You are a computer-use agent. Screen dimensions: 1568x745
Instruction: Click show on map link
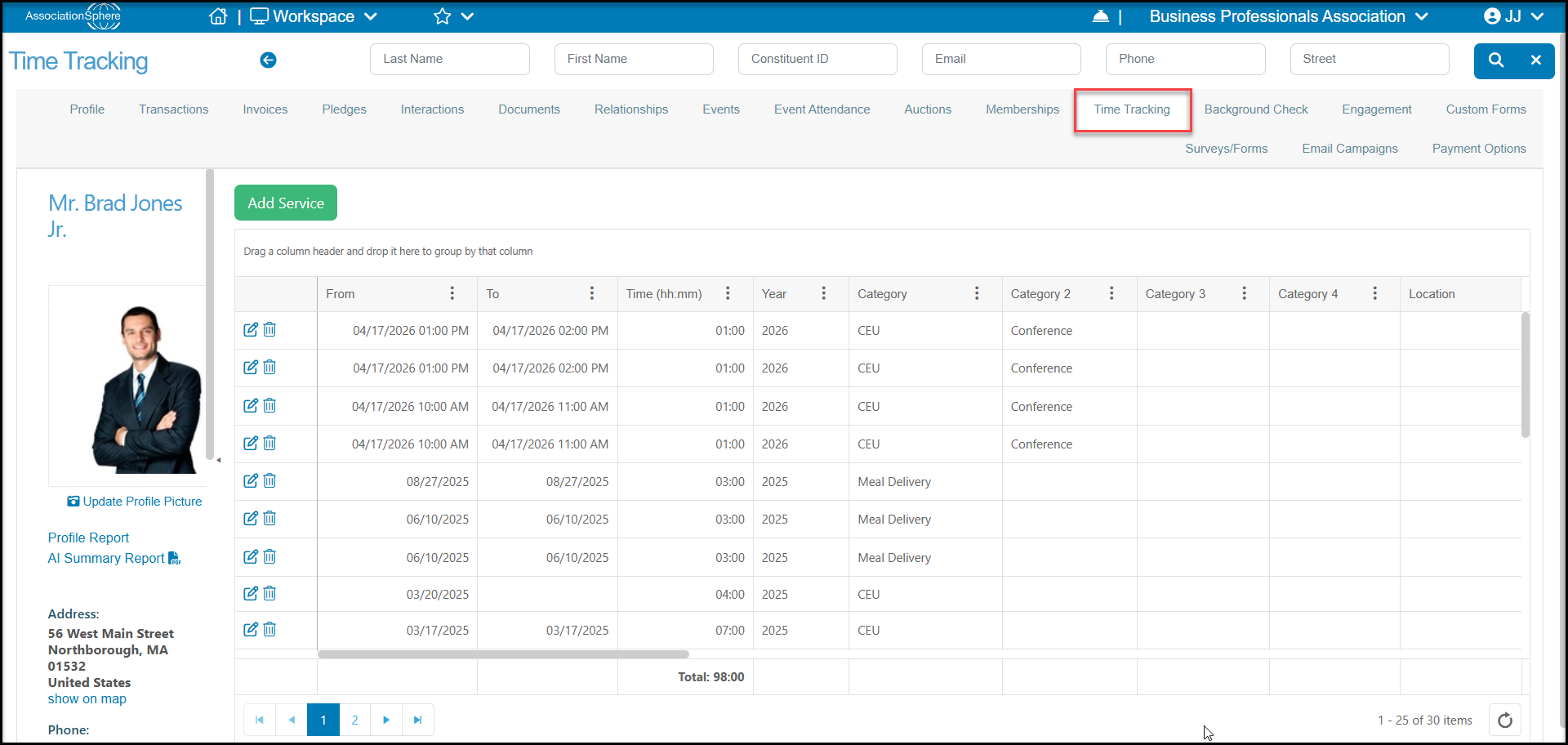(87, 699)
